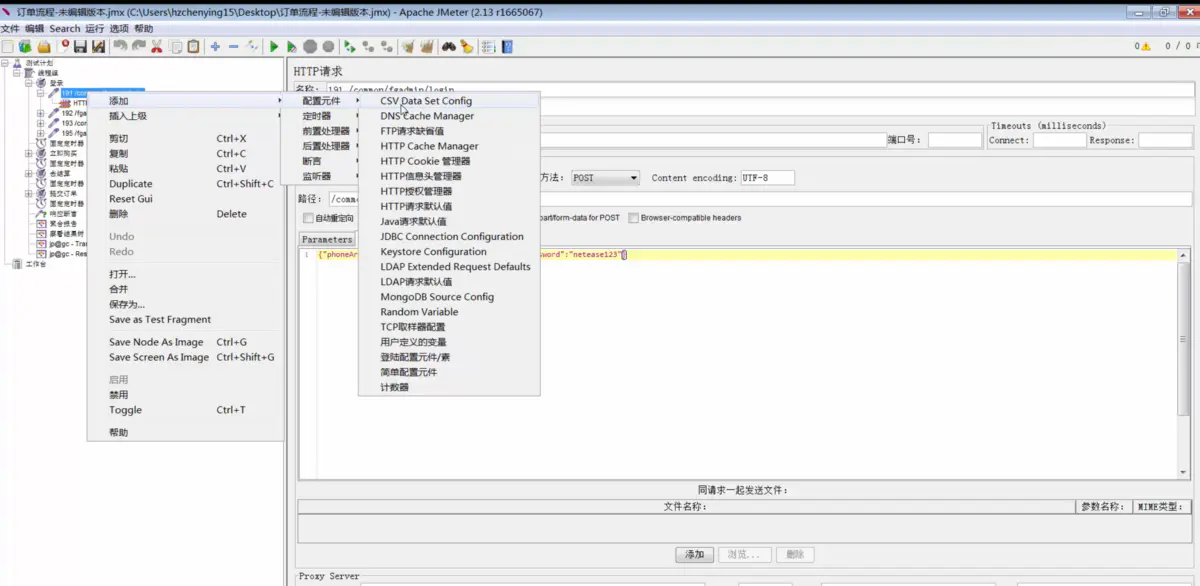Expand the 立即购买 tree node
The height and width of the screenshot is (586, 1200).
point(29,153)
